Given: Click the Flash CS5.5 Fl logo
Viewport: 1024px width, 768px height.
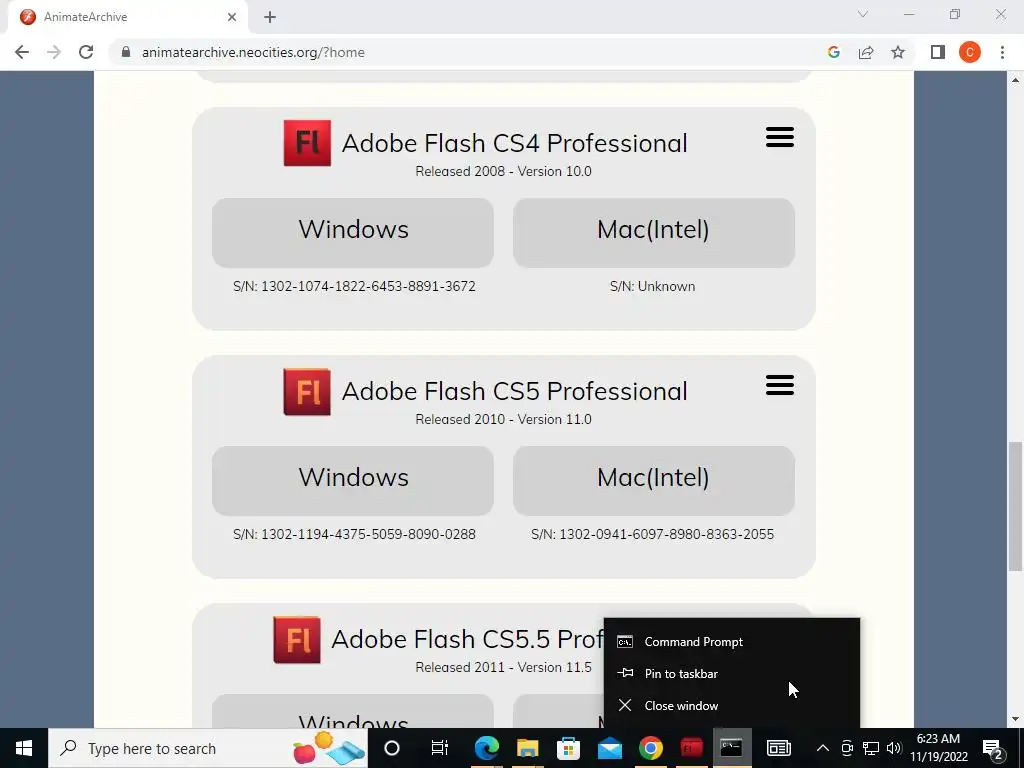Looking at the screenshot, I should [x=296, y=639].
